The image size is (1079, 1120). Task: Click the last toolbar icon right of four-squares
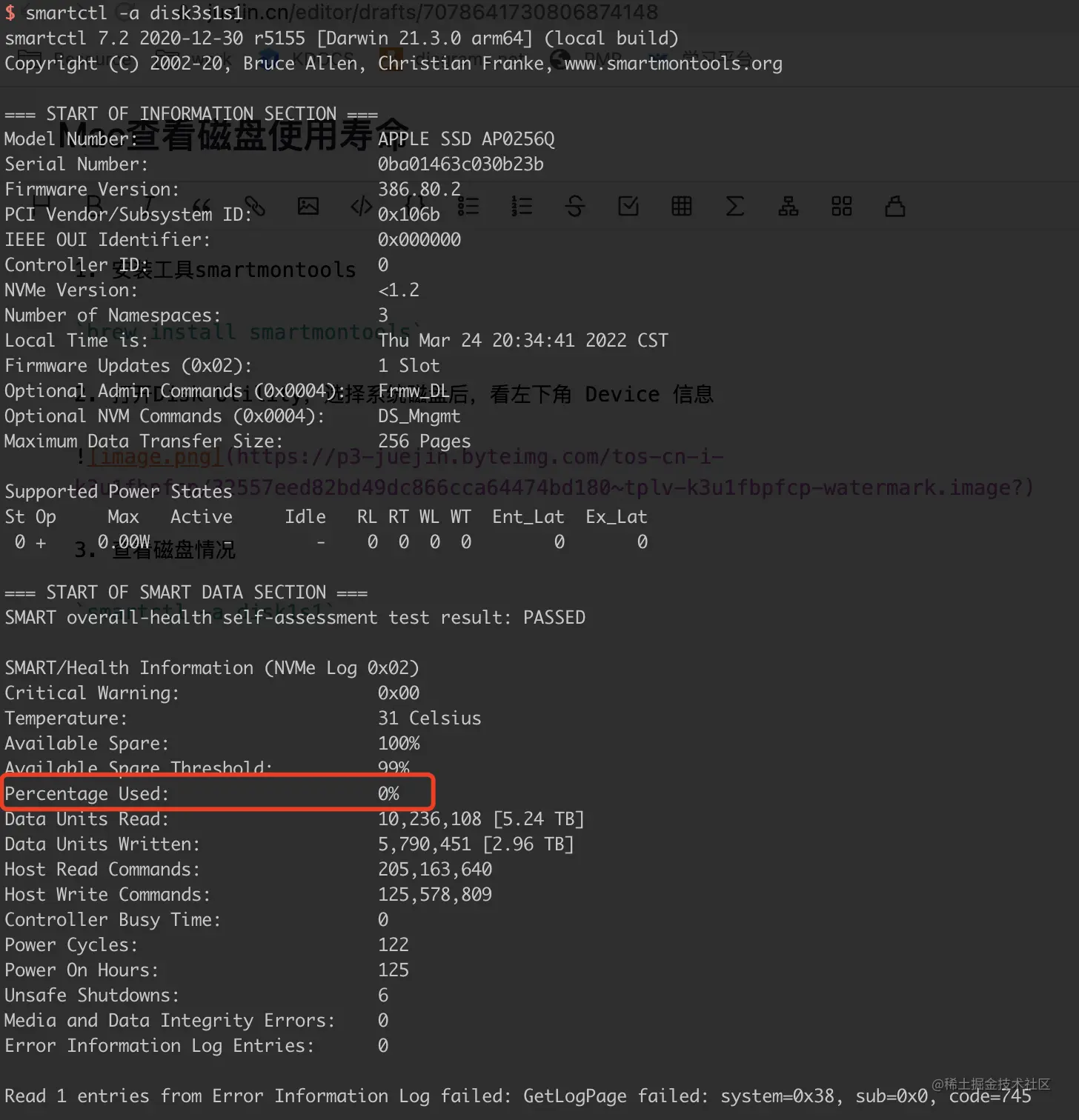tap(895, 206)
